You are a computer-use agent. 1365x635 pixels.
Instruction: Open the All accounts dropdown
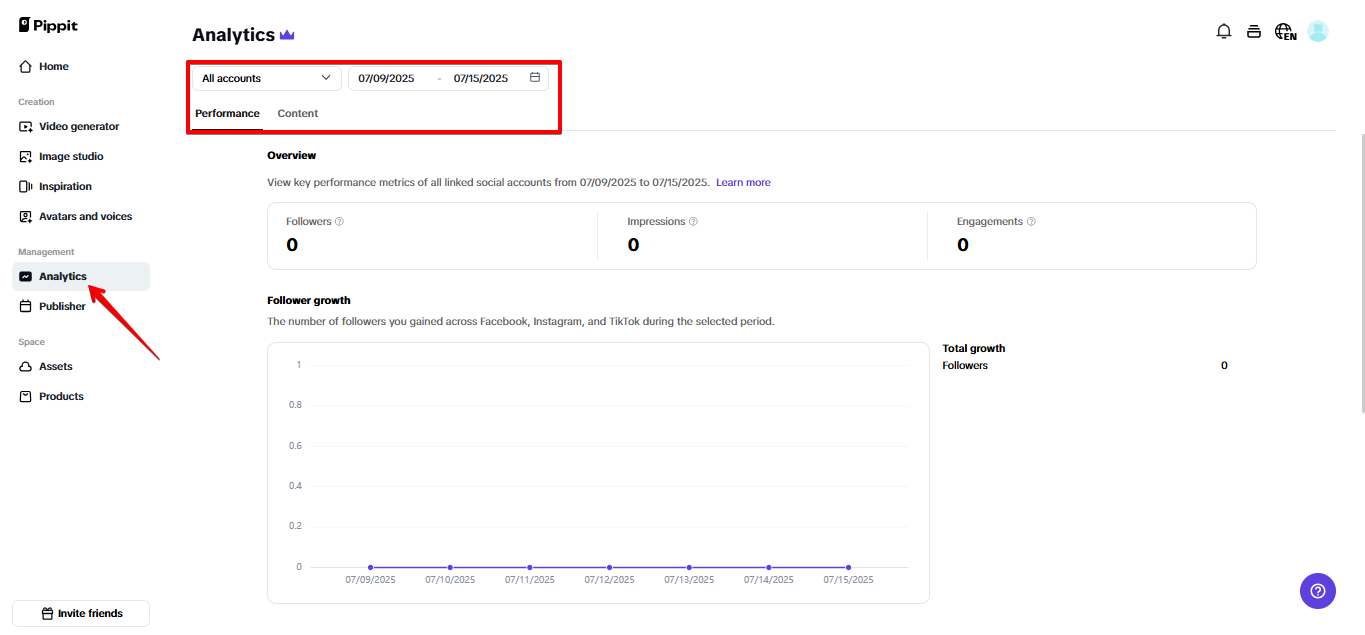265,77
